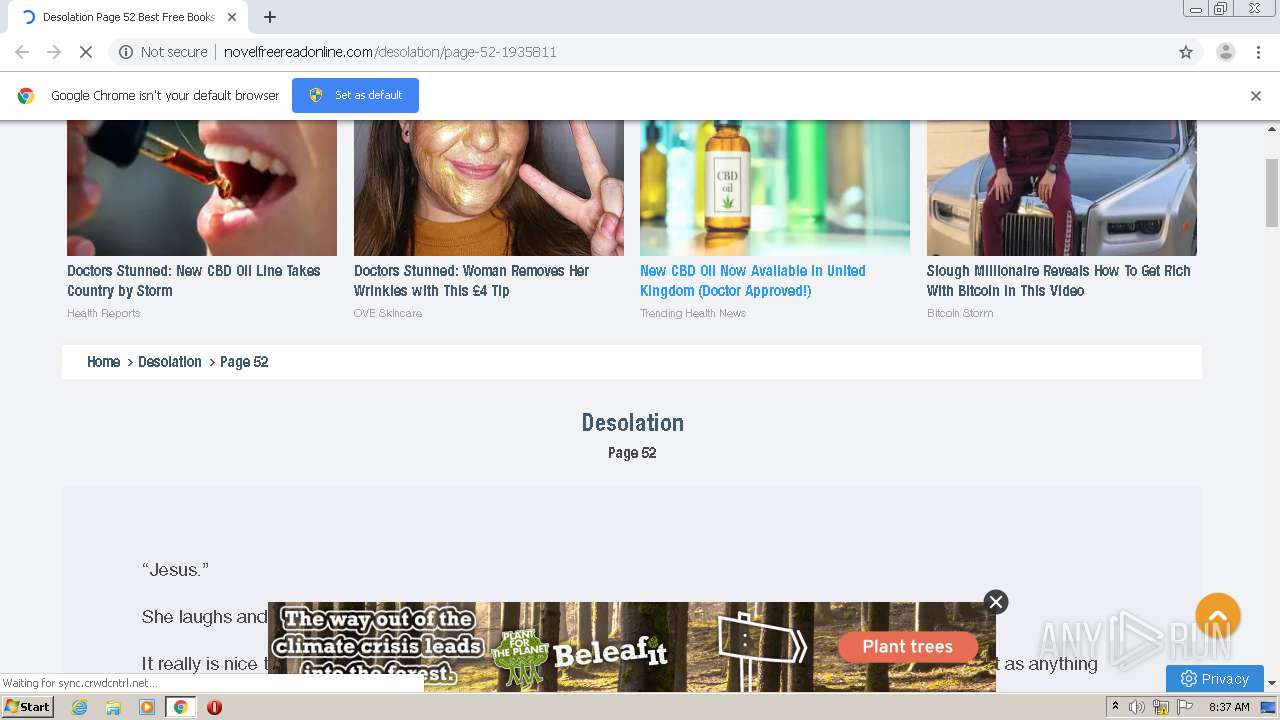Click Bitcoin Storm source label

click(x=960, y=313)
